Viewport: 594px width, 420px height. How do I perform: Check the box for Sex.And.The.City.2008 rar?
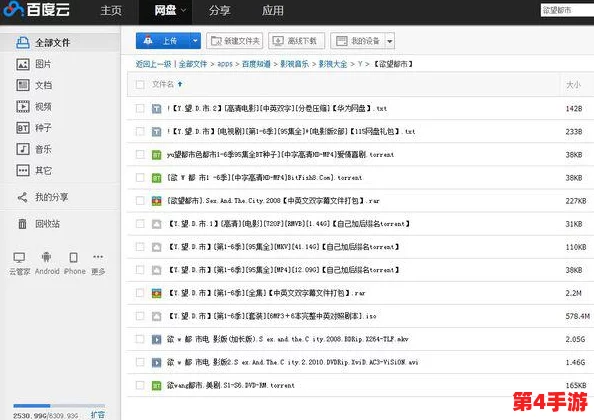coord(140,201)
